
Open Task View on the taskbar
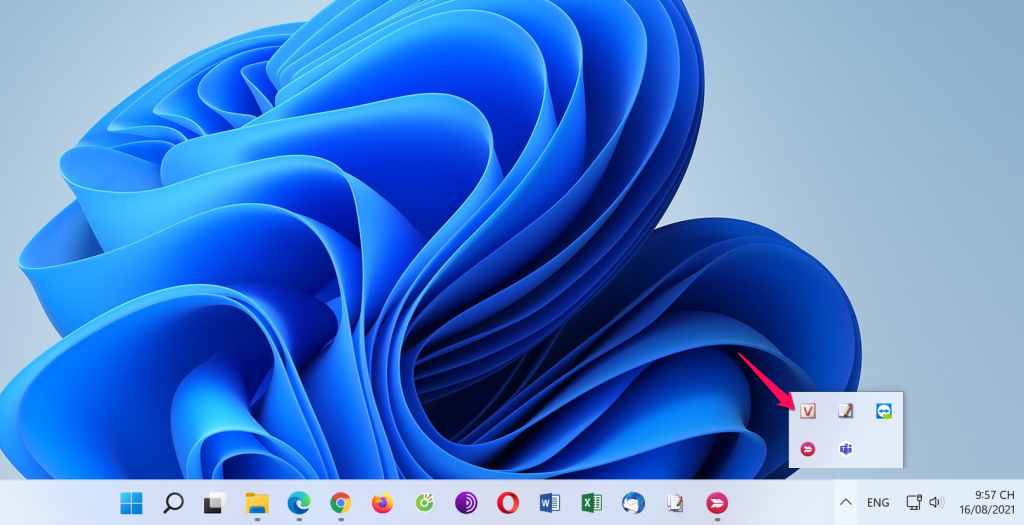[214, 502]
